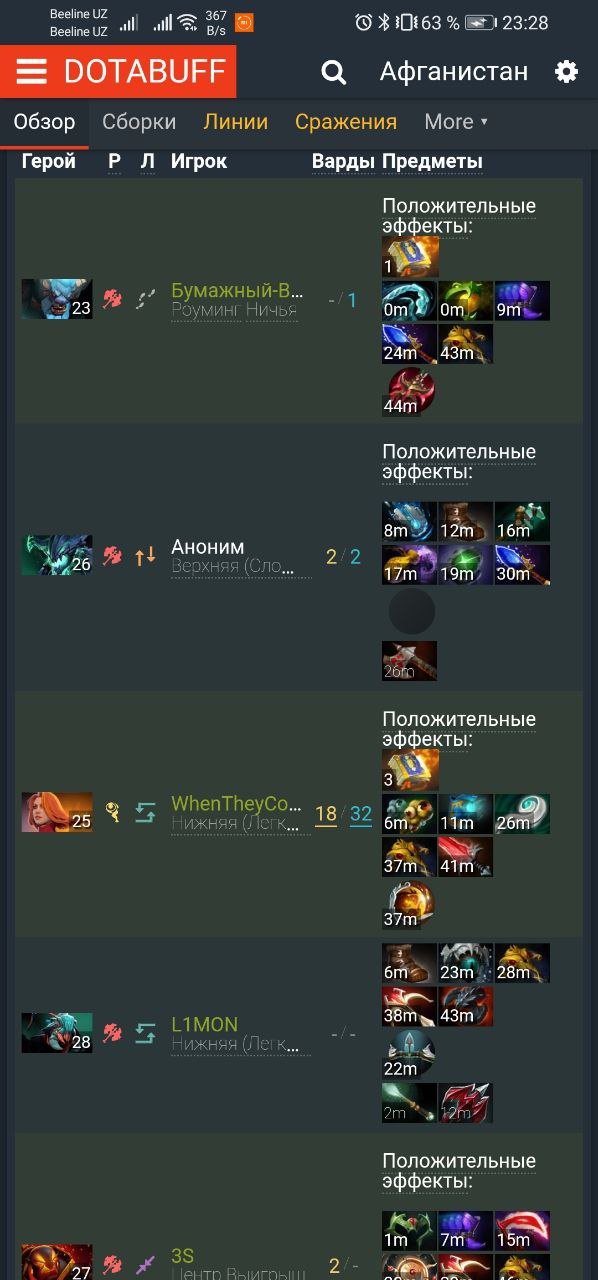Expand the More tab dropdown
598x1280 pixels.
[x=456, y=122]
